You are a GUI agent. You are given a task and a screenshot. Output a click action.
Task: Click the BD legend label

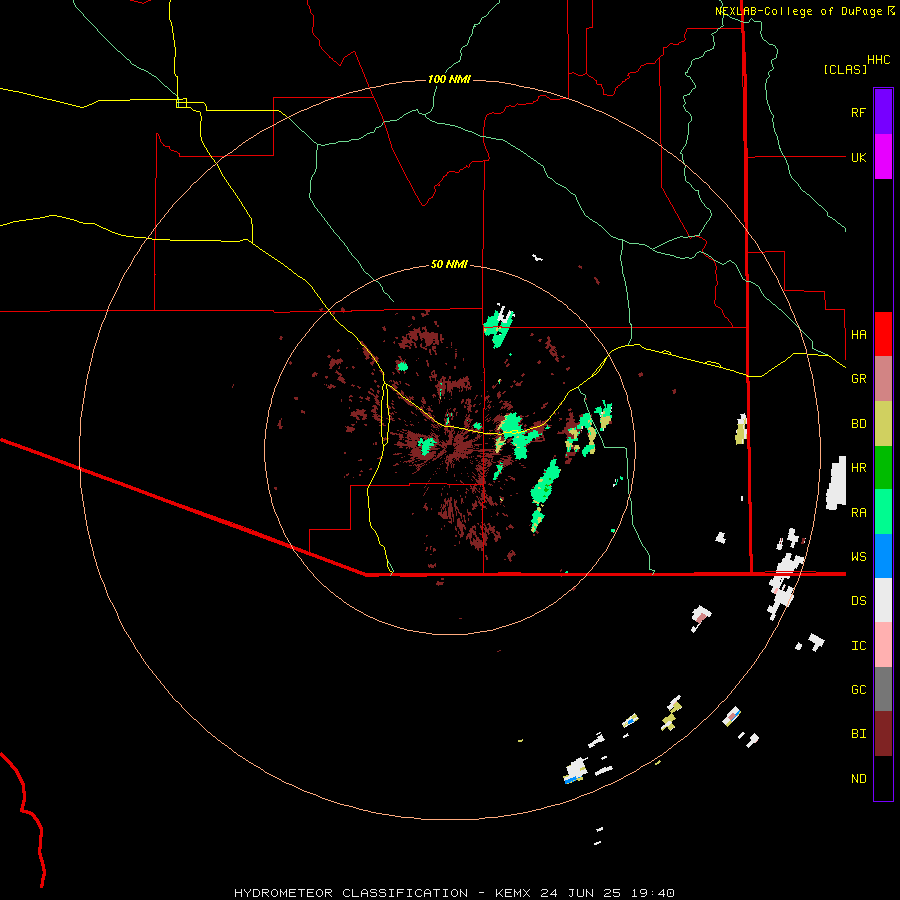(x=858, y=424)
